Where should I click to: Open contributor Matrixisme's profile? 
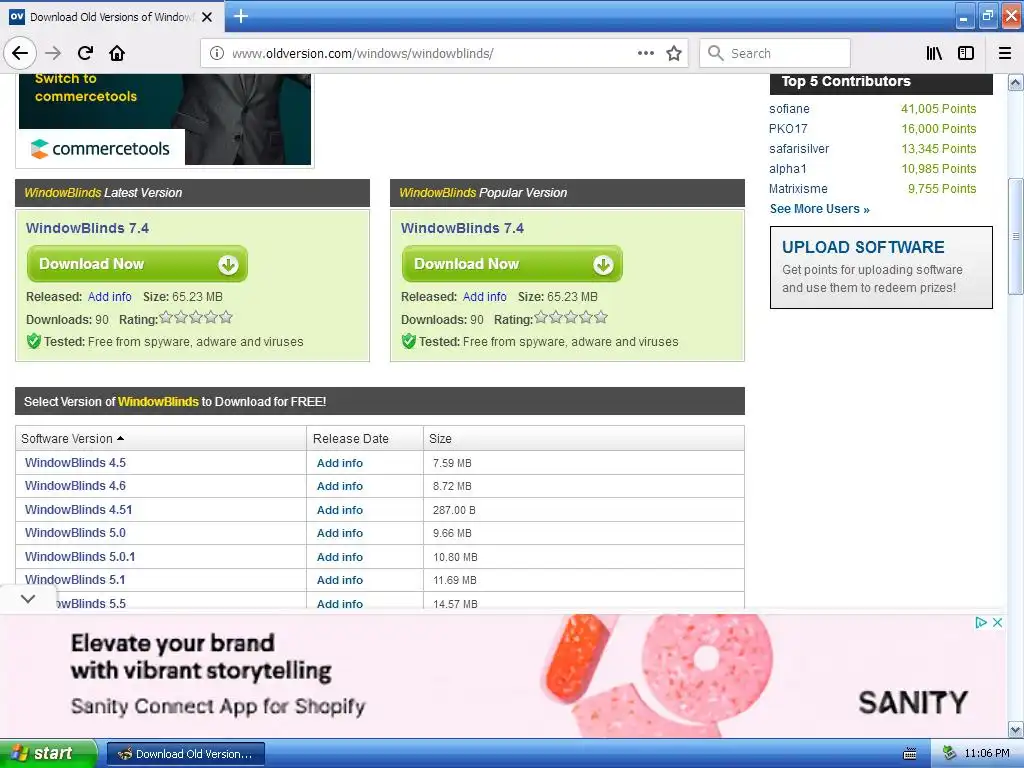[x=798, y=189]
